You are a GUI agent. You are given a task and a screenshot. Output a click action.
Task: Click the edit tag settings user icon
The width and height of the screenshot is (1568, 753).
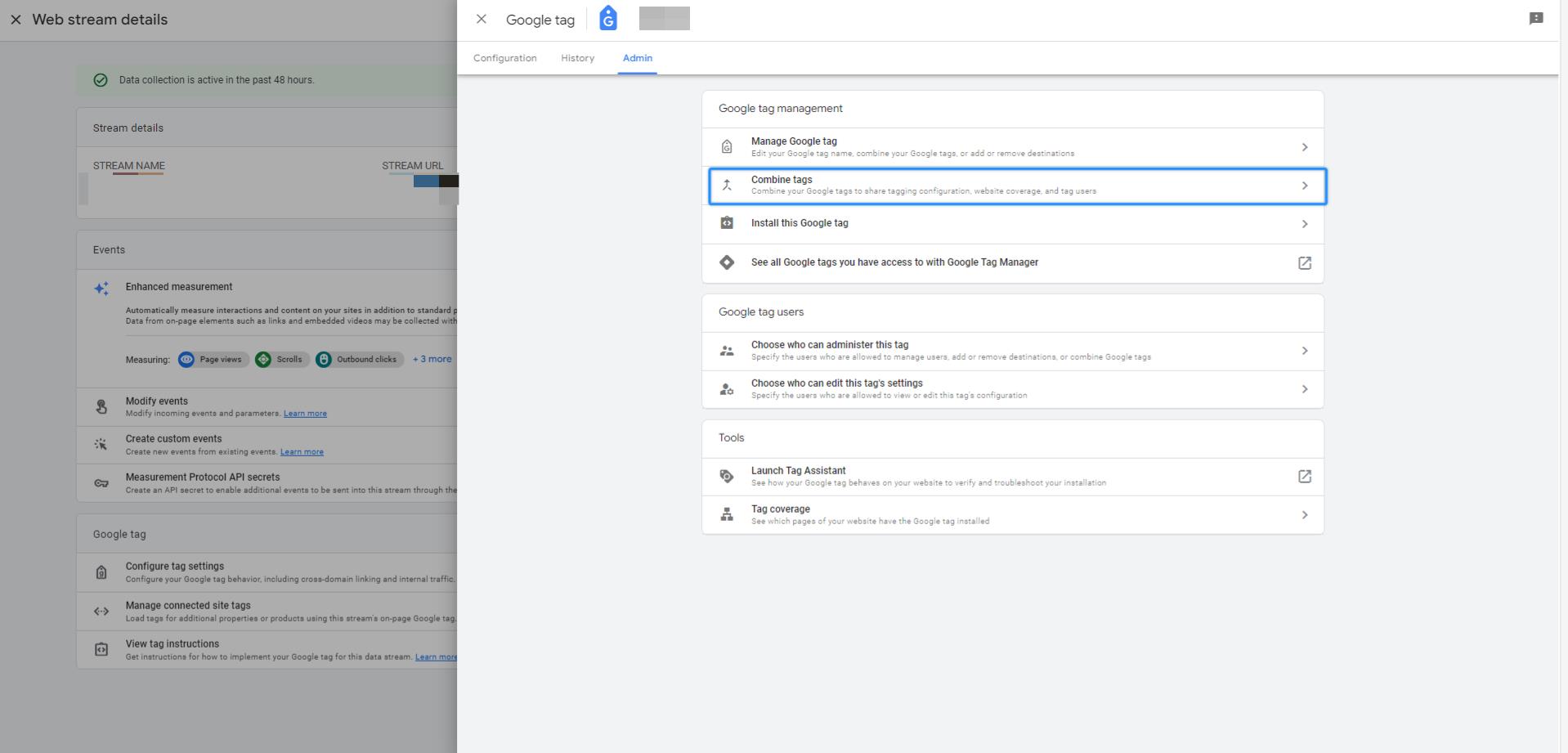click(x=727, y=389)
